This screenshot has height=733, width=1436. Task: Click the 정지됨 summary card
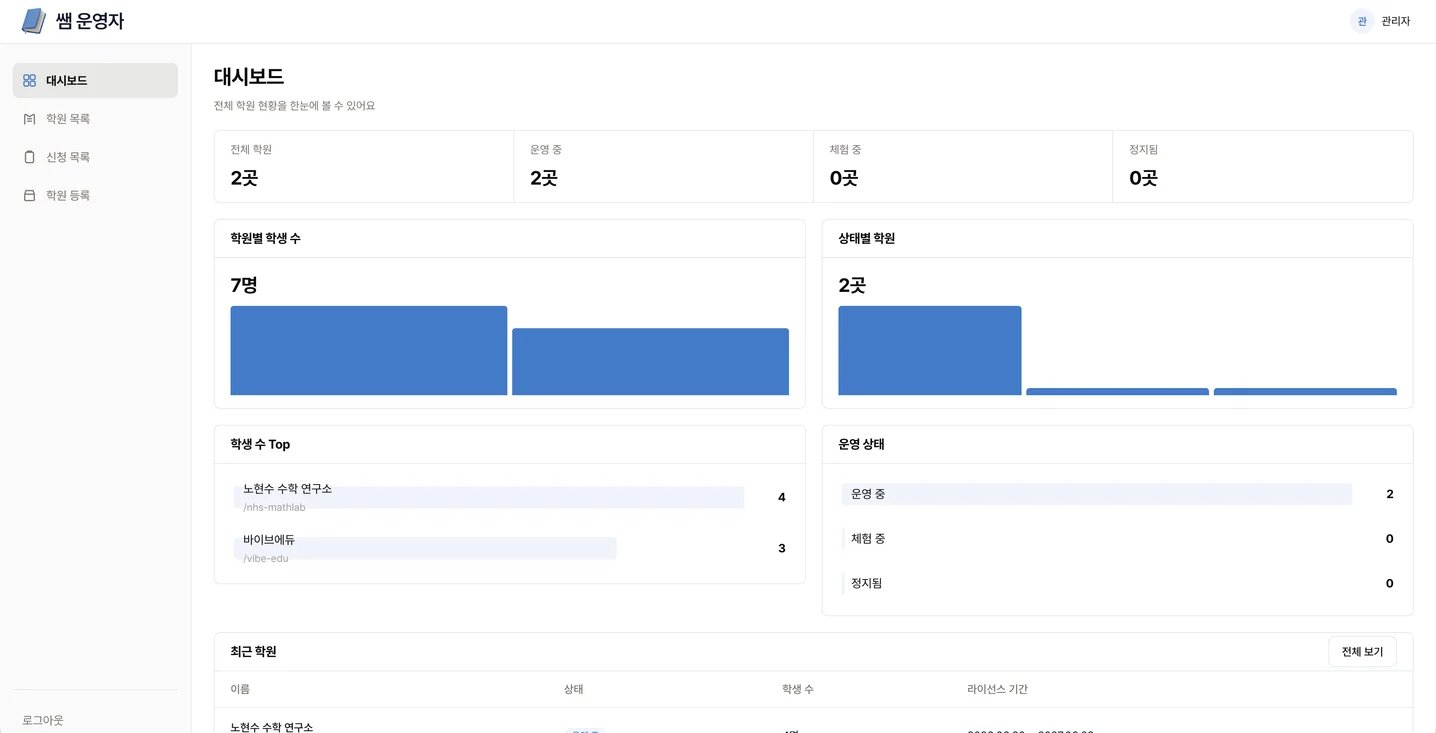[1263, 166]
